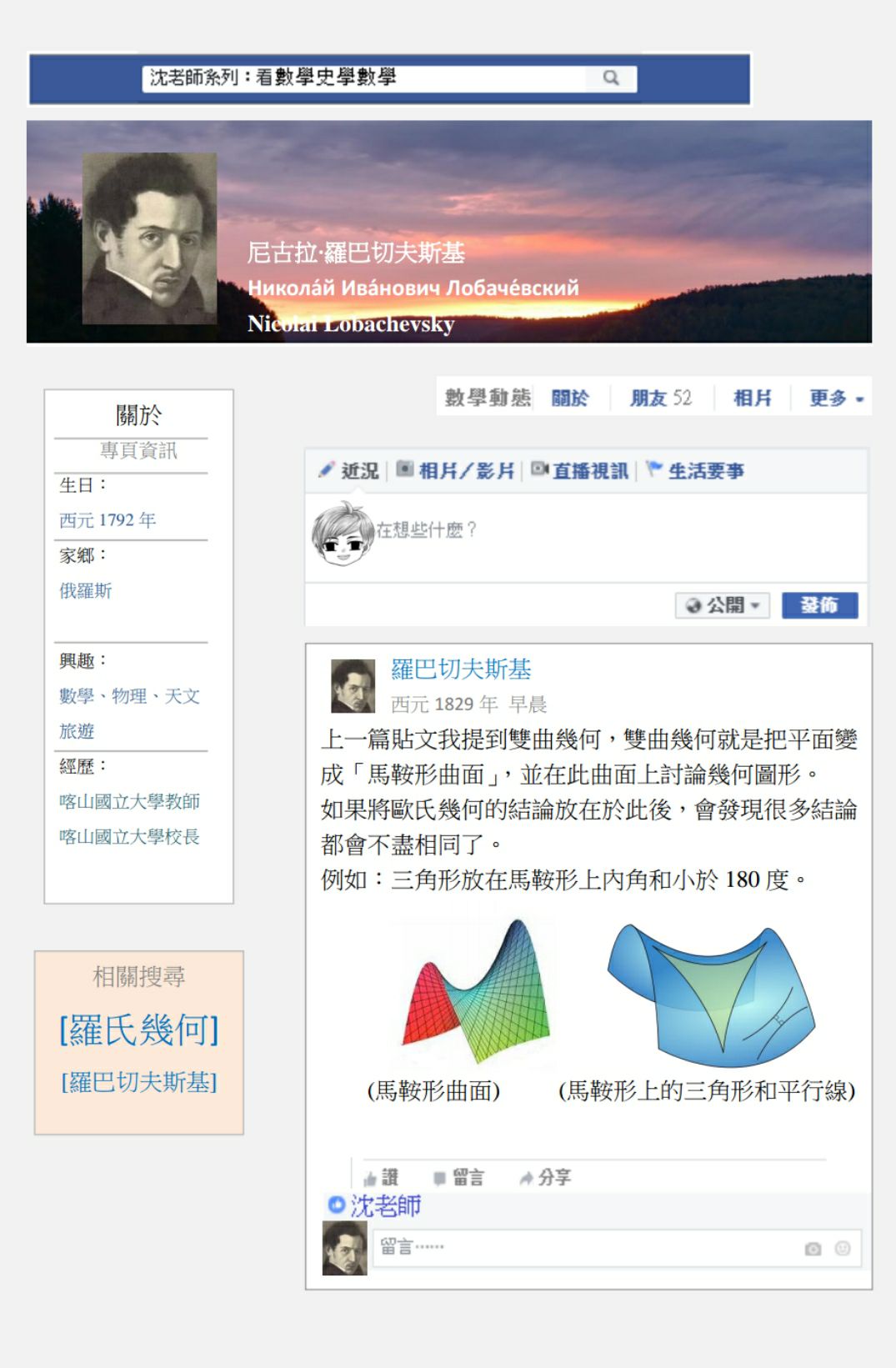This screenshot has width=896, height=1368.
Task: Click the 發佈 publish button
Action: (820, 605)
